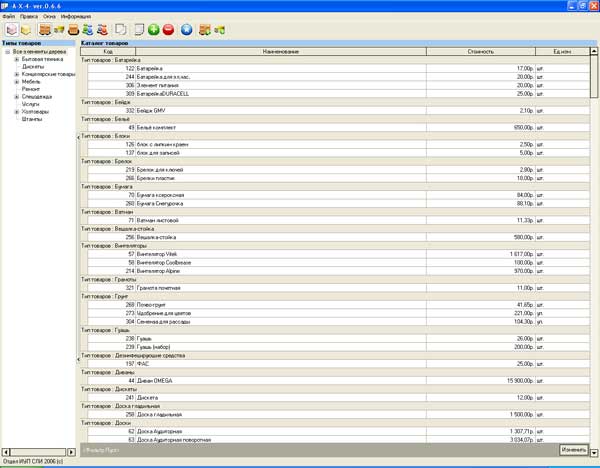Expand the Канцелярские товары tree node

click(17, 74)
